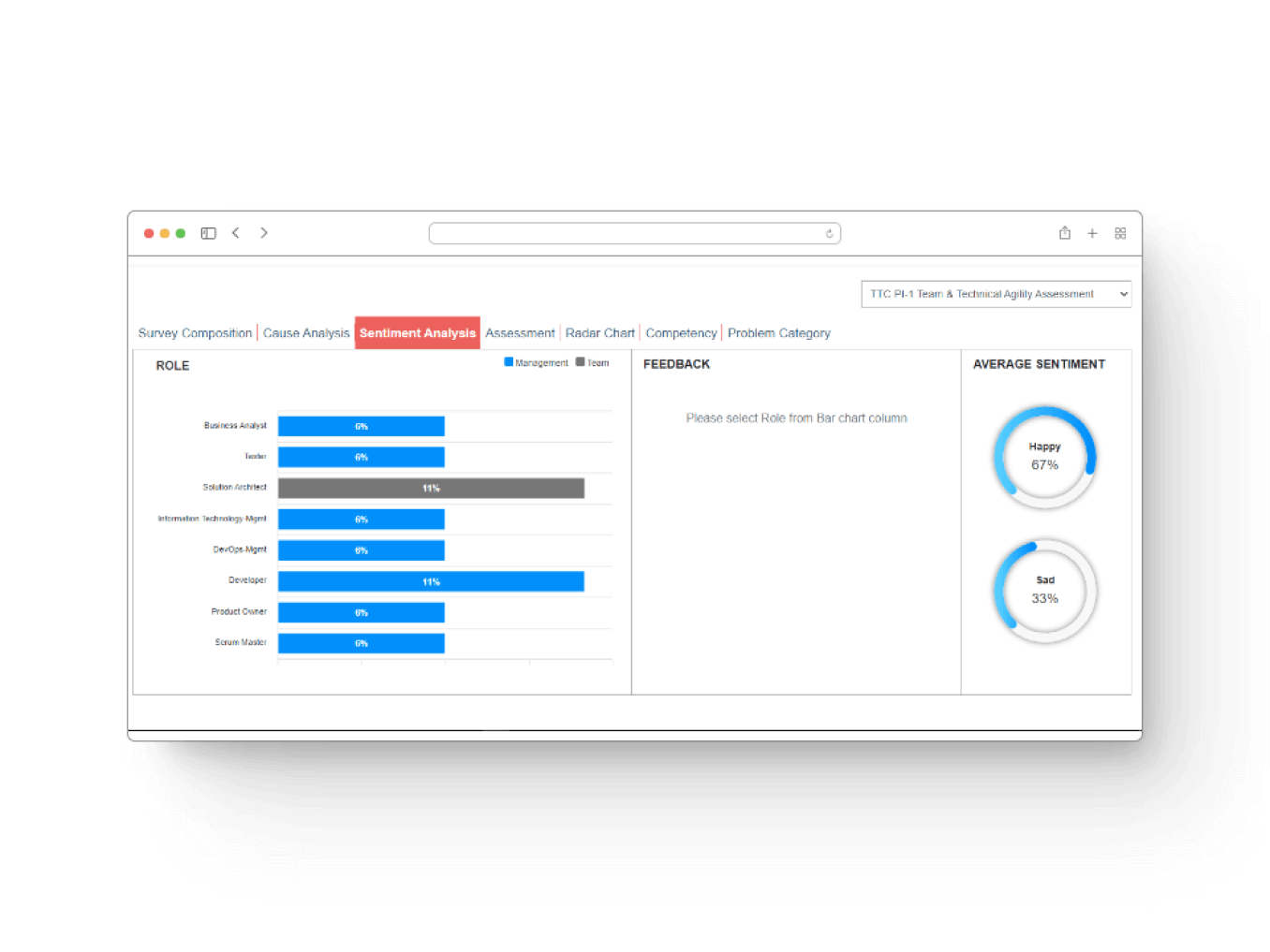Click the browser address bar field

(x=634, y=233)
